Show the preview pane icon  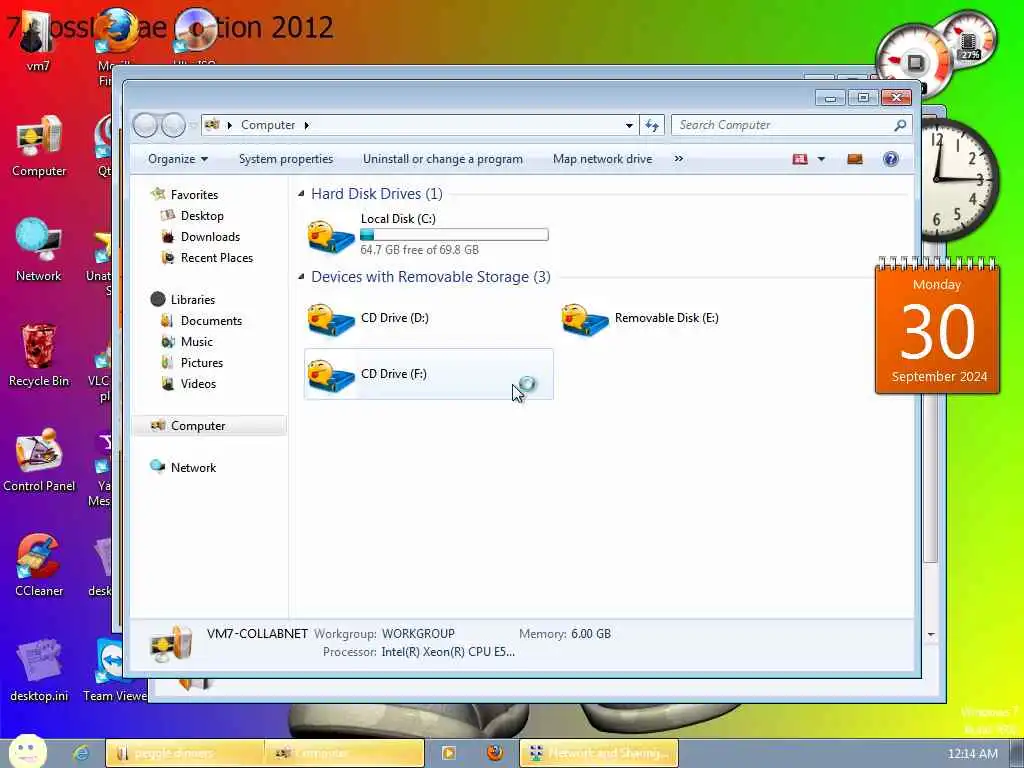855,159
